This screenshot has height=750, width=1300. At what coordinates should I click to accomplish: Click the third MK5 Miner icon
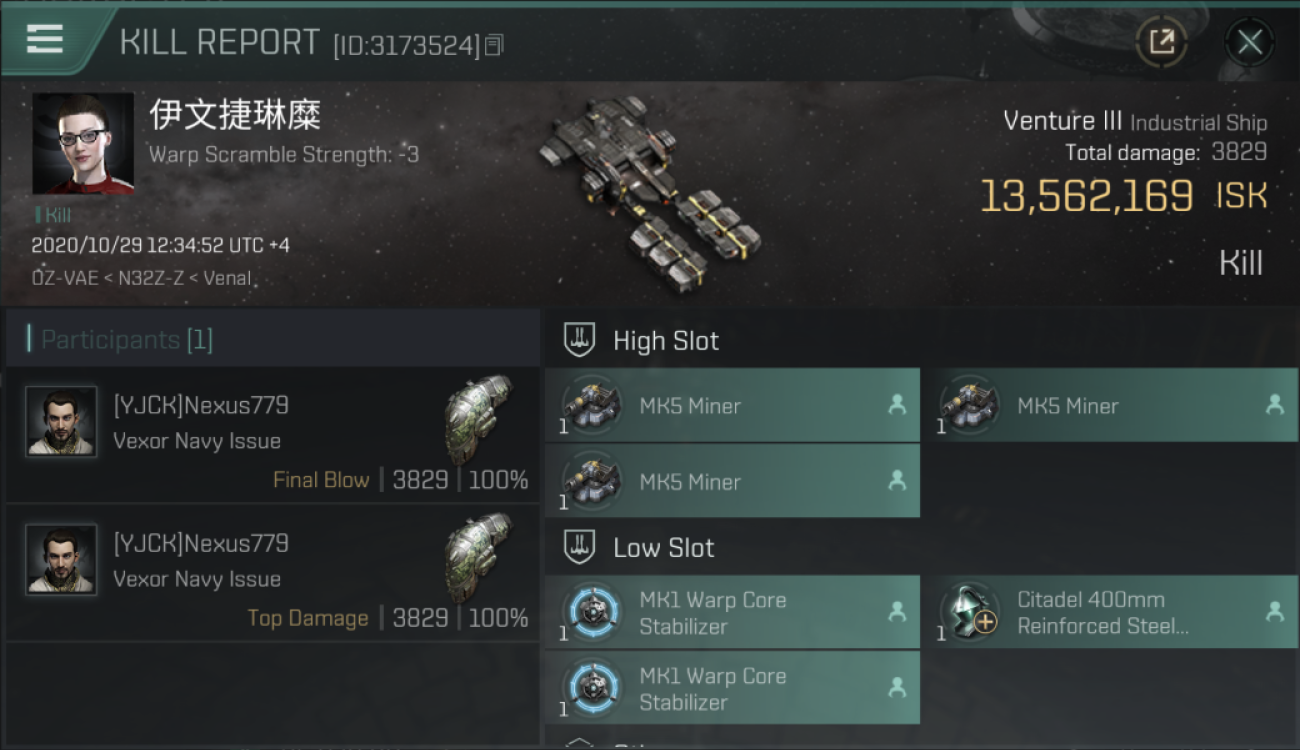(592, 481)
